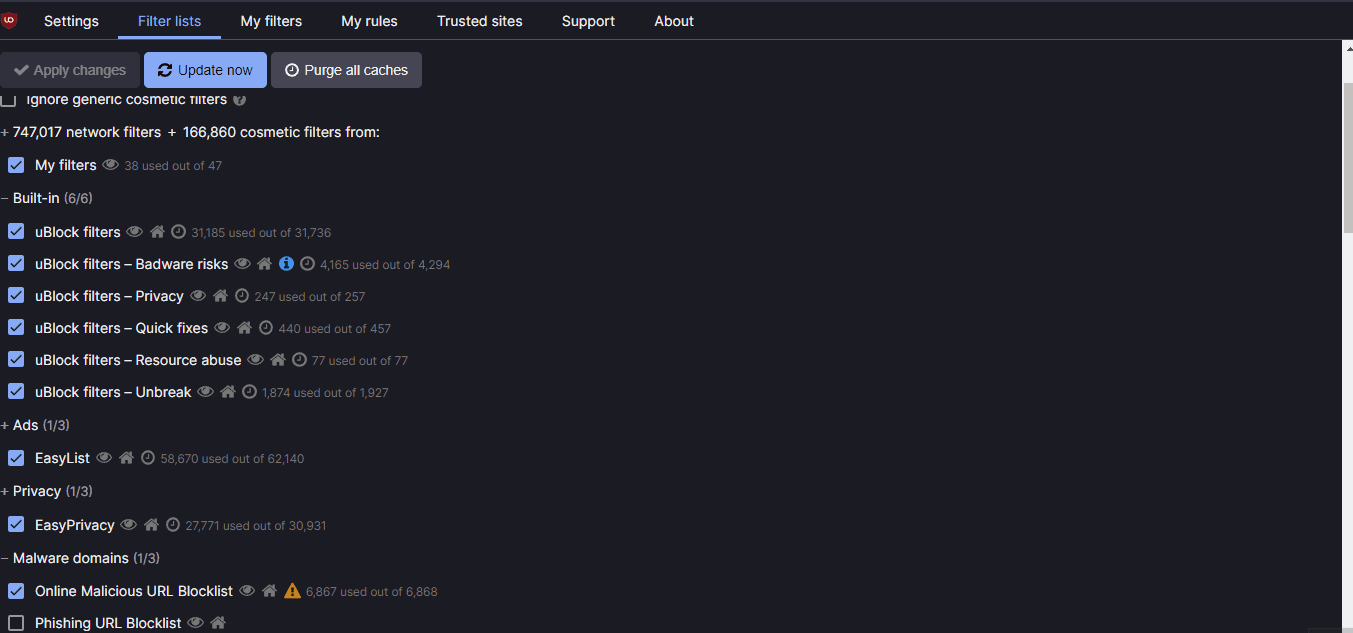Image resolution: width=1353 pixels, height=633 pixels.
Task: Click the Purge all caches button
Action: tap(346, 69)
